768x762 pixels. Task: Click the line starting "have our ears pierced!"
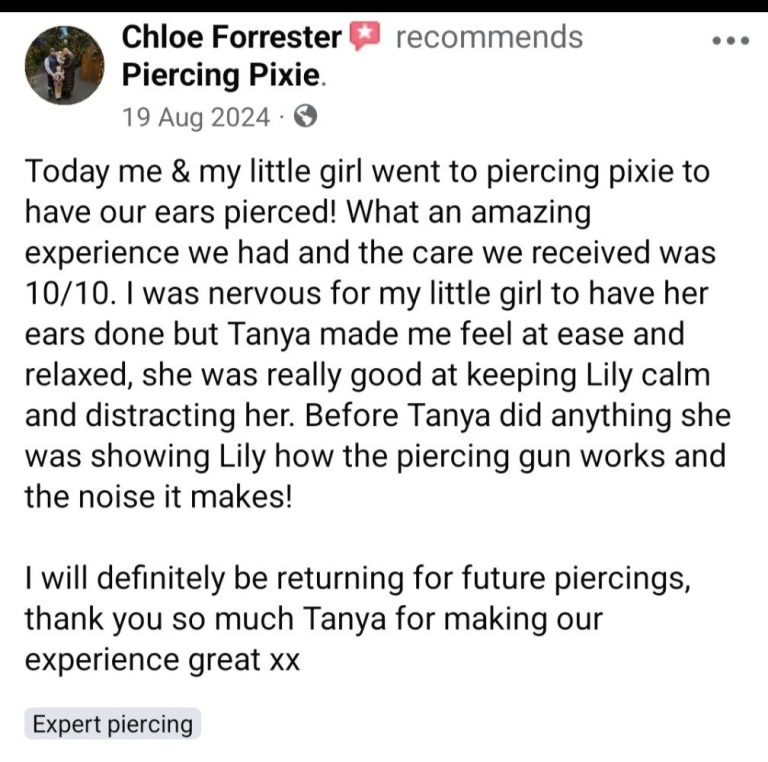tap(308, 212)
